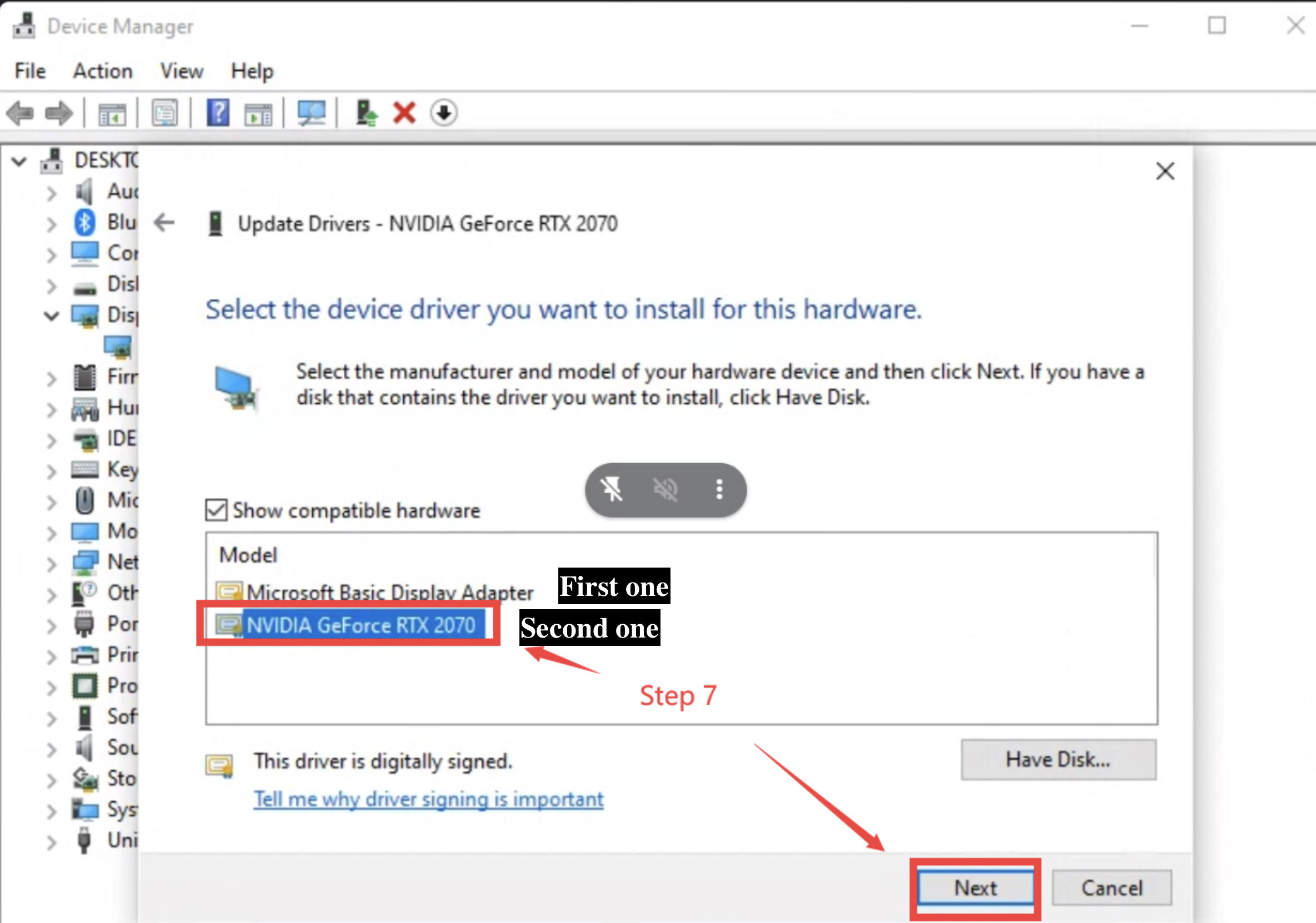Image resolution: width=1316 pixels, height=923 pixels.
Task: Open the View menu
Action: coord(182,71)
